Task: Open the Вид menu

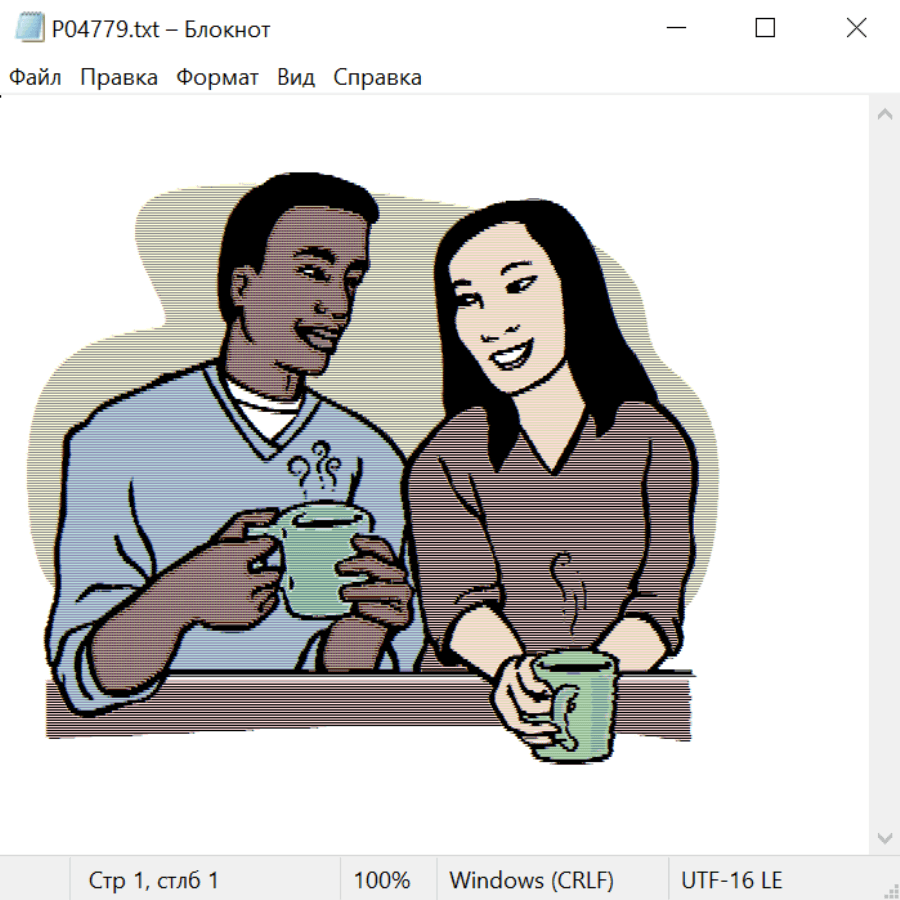Action: (x=296, y=78)
